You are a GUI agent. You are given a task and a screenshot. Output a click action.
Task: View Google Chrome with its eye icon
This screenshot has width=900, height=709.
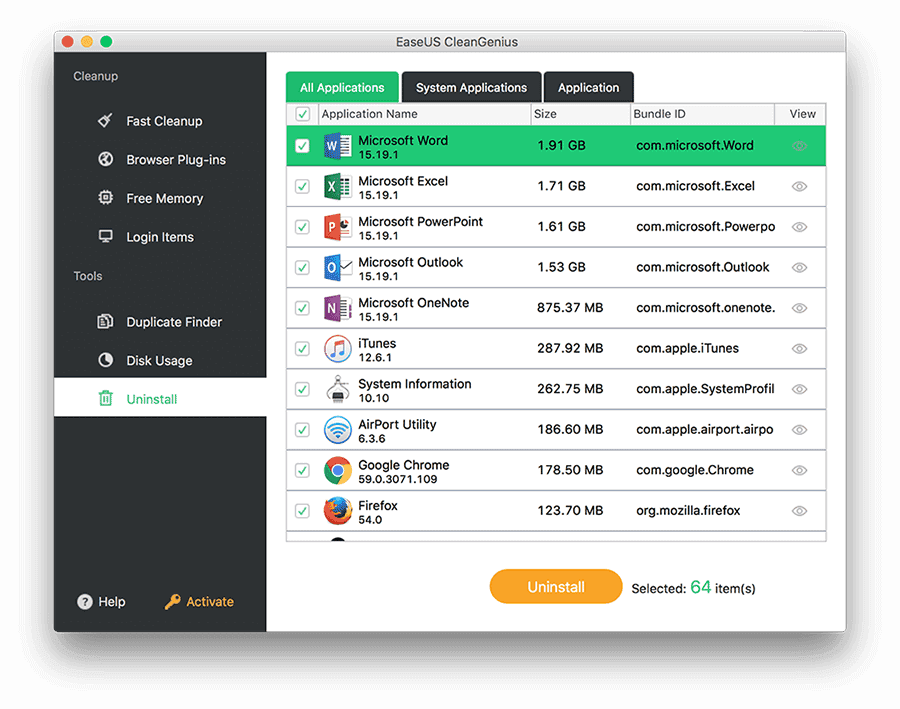point(800,470)
